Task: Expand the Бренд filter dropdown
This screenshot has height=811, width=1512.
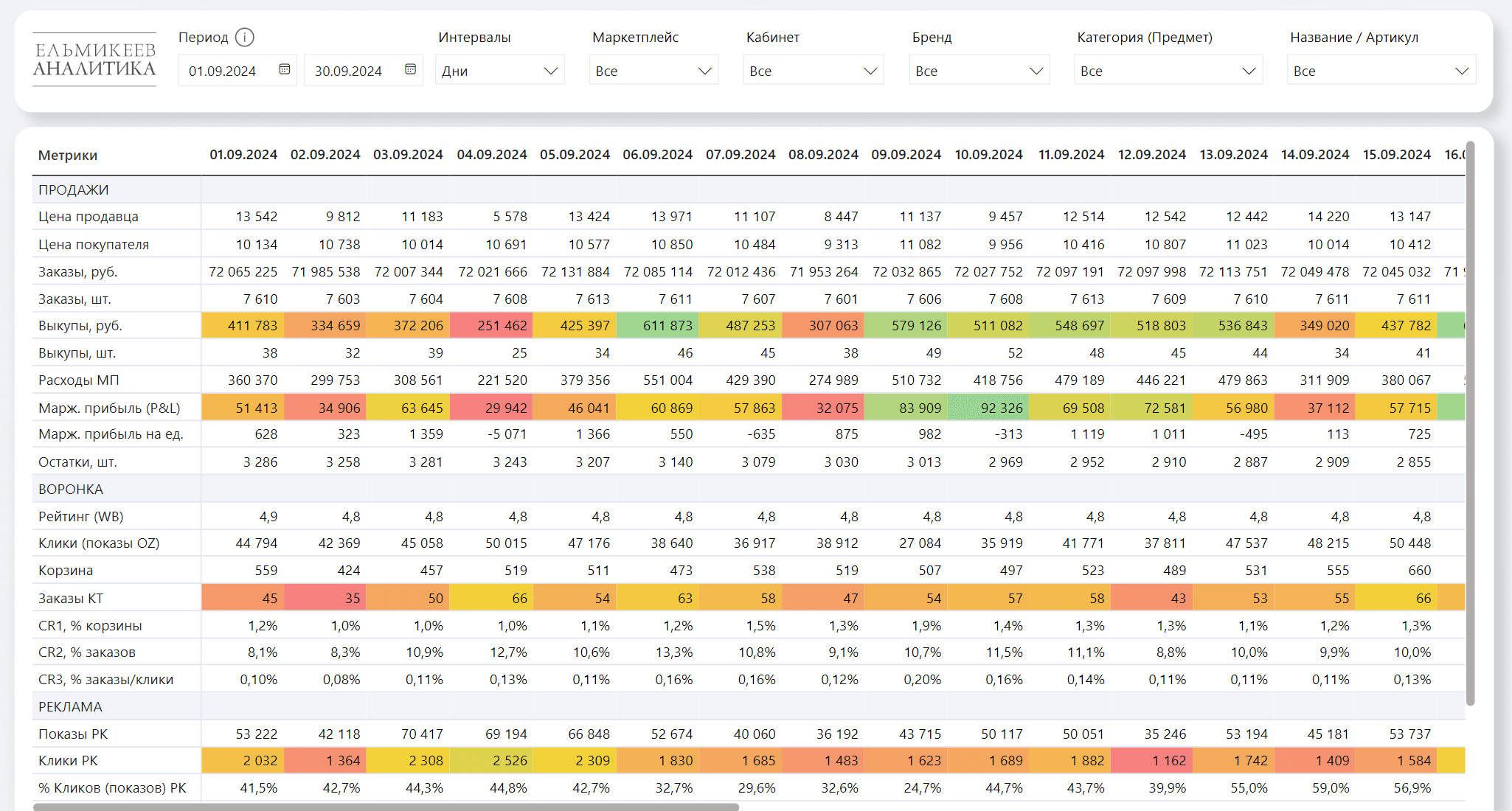Action: pyautogui.click(x=979, y=71)
